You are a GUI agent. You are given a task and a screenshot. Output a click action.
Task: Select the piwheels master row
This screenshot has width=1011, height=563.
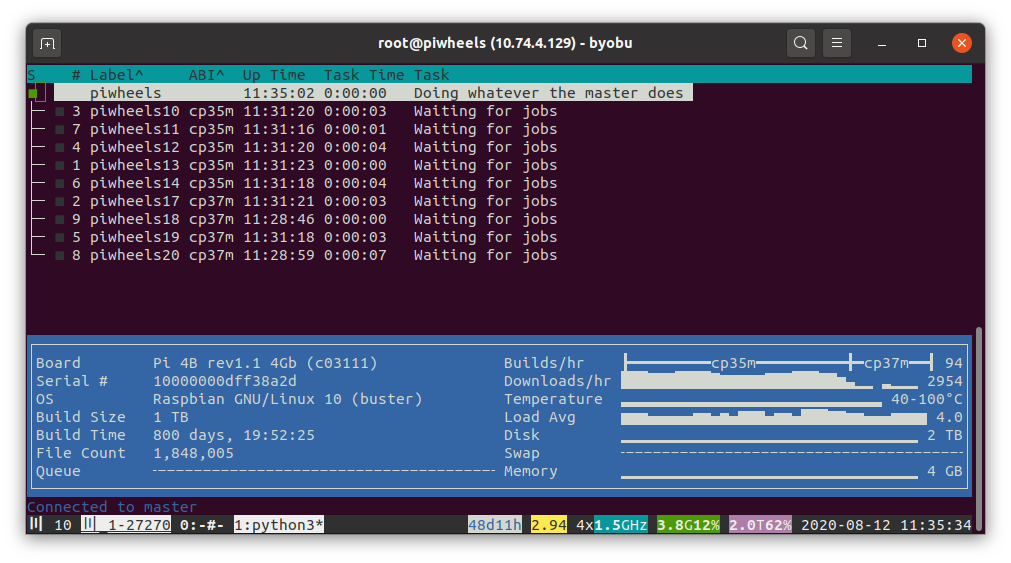tap(373, 93)
